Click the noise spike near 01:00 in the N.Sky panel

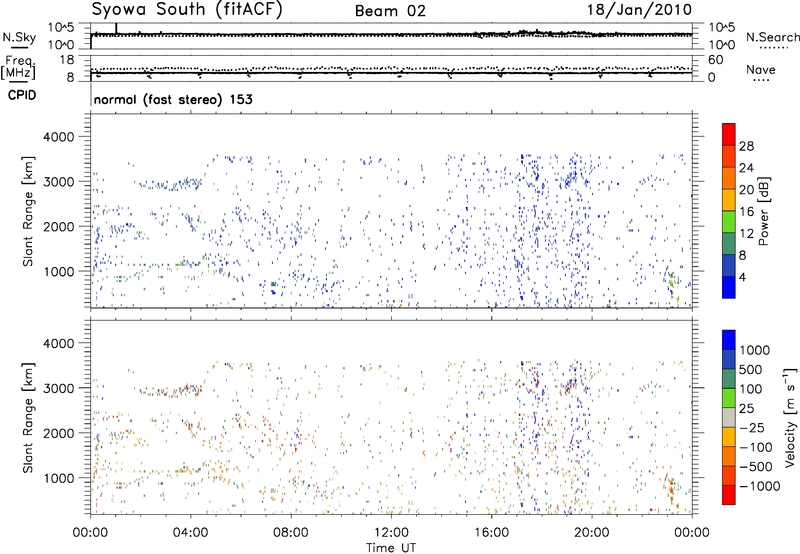coord(116,29)
